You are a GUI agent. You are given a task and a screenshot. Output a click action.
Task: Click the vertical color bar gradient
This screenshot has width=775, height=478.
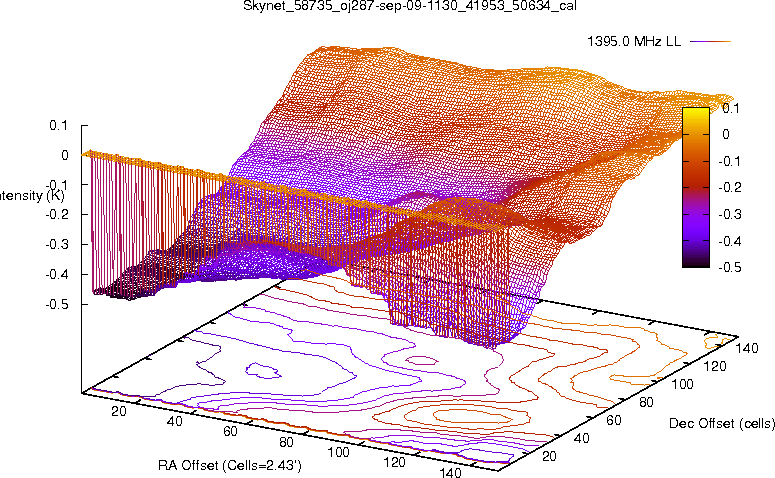pyautogui.click(x=696, y=187)
